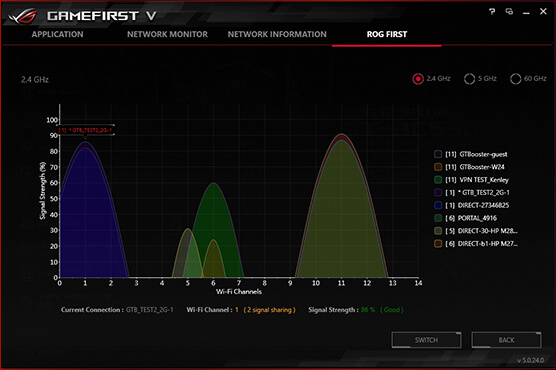This screenshot has height=370, width=556.
Task: Click the DIRECT-b1-HP M27 legend swatch
Action: pyautogui.click(x=438, y=243)
